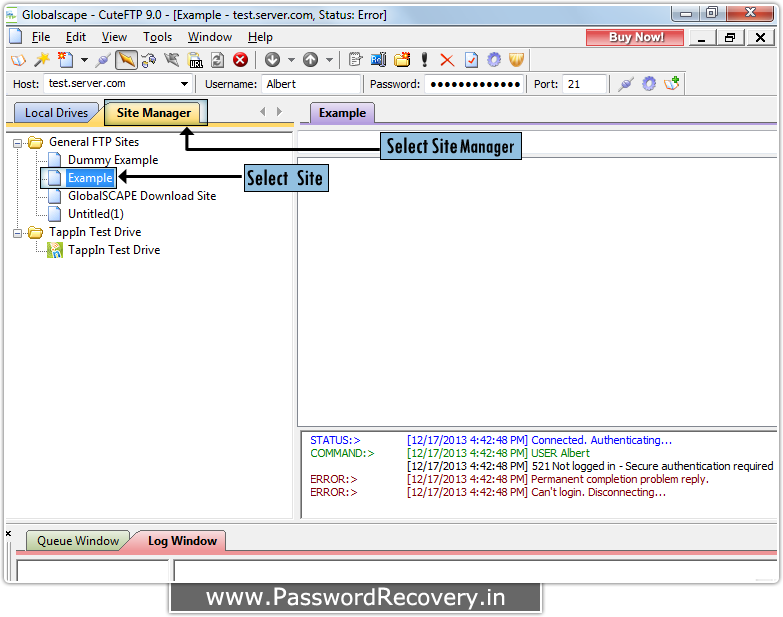Click the Paste URL clipboard icon
Viewport: 783px width, 617px height.
[x=195, y=60]
